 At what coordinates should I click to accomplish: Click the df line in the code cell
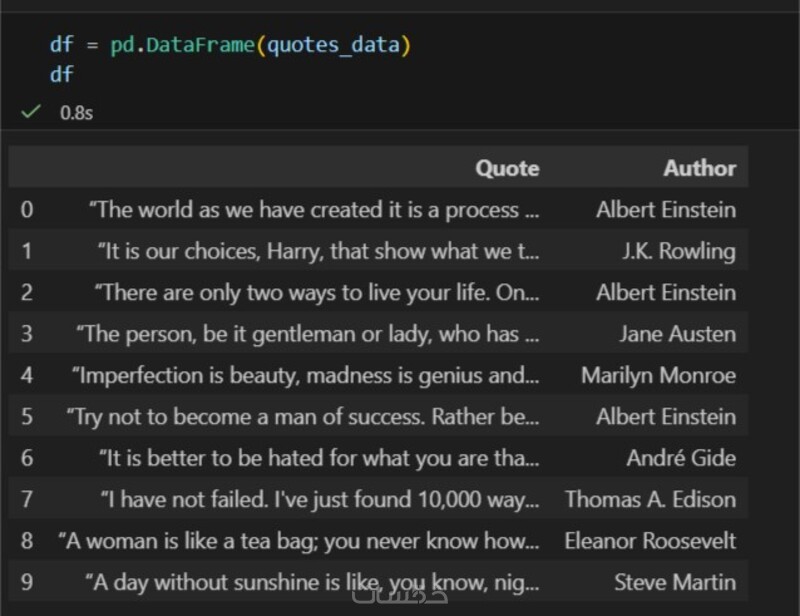(x=61, y=74)
